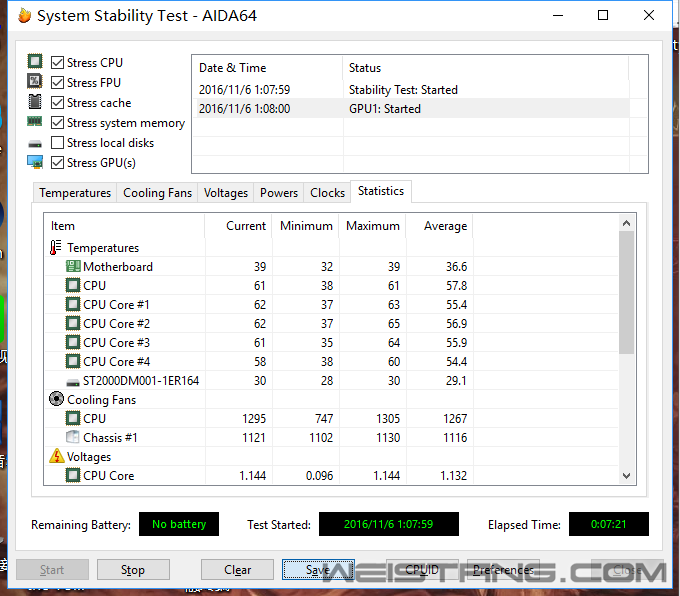
Task: Click the CPU chip icon beside Stress CPU
Action: [35, 61]
